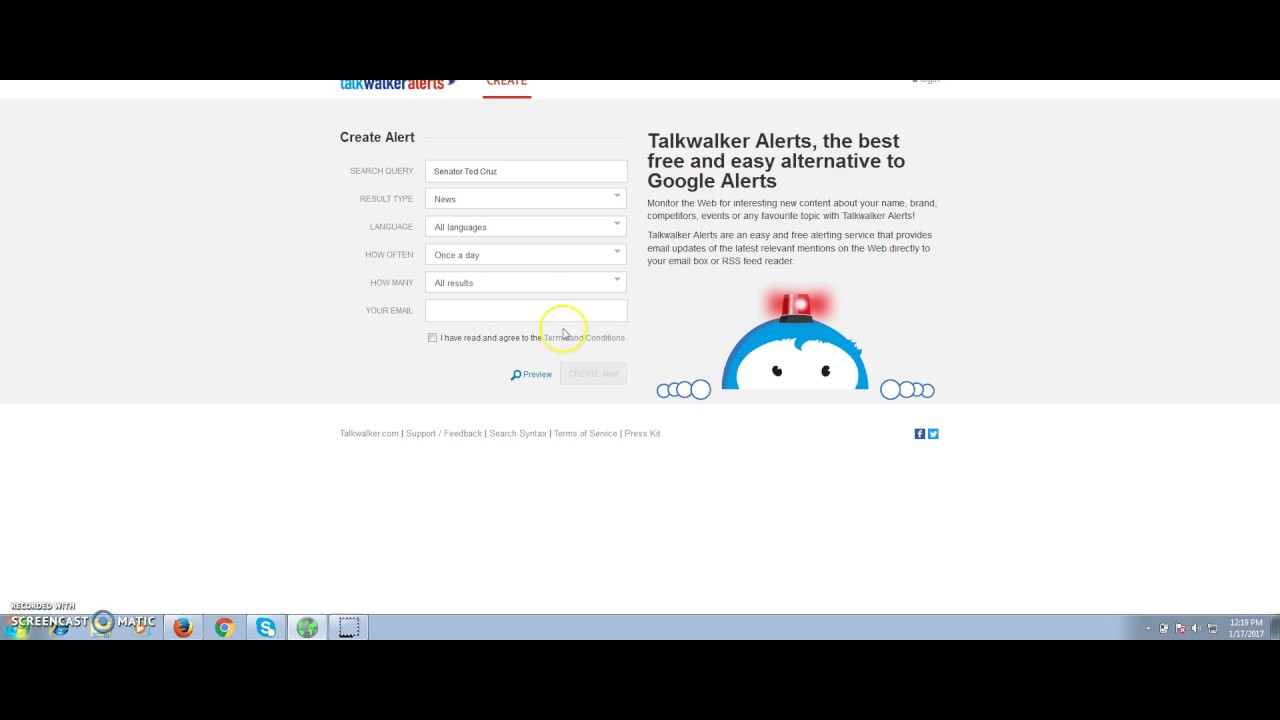Click the magnifier icon beside Preview
Screen dimensions: 1280x720
[x=516, y=375]
